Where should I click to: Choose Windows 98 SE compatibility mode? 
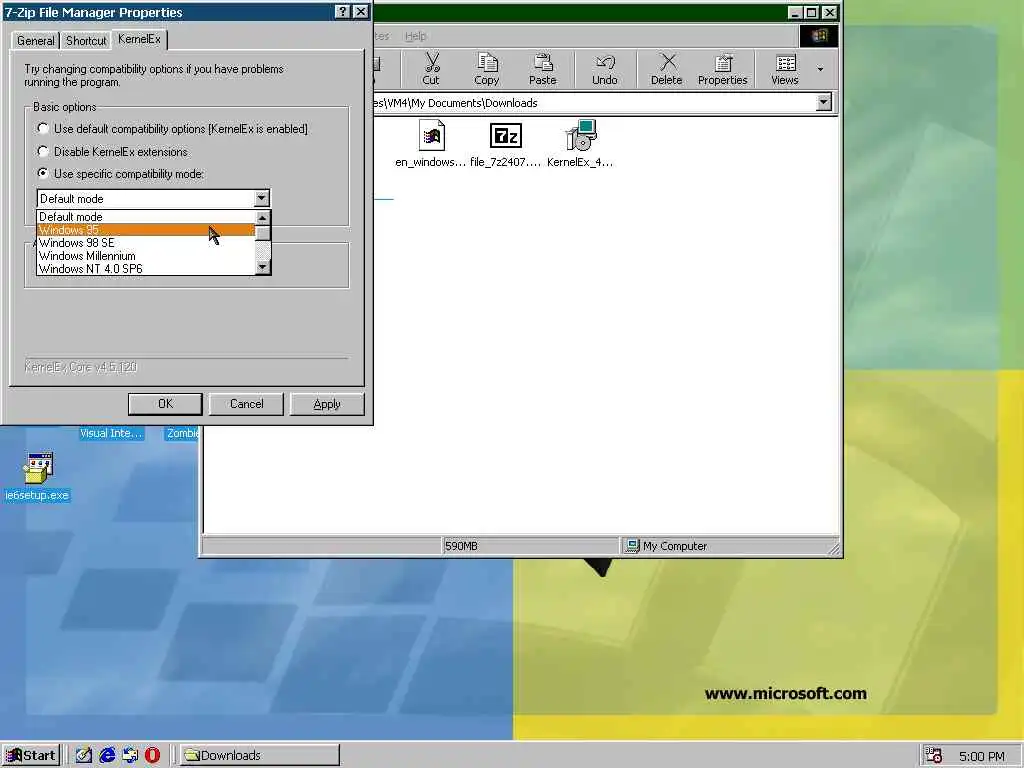pos(146,243)
